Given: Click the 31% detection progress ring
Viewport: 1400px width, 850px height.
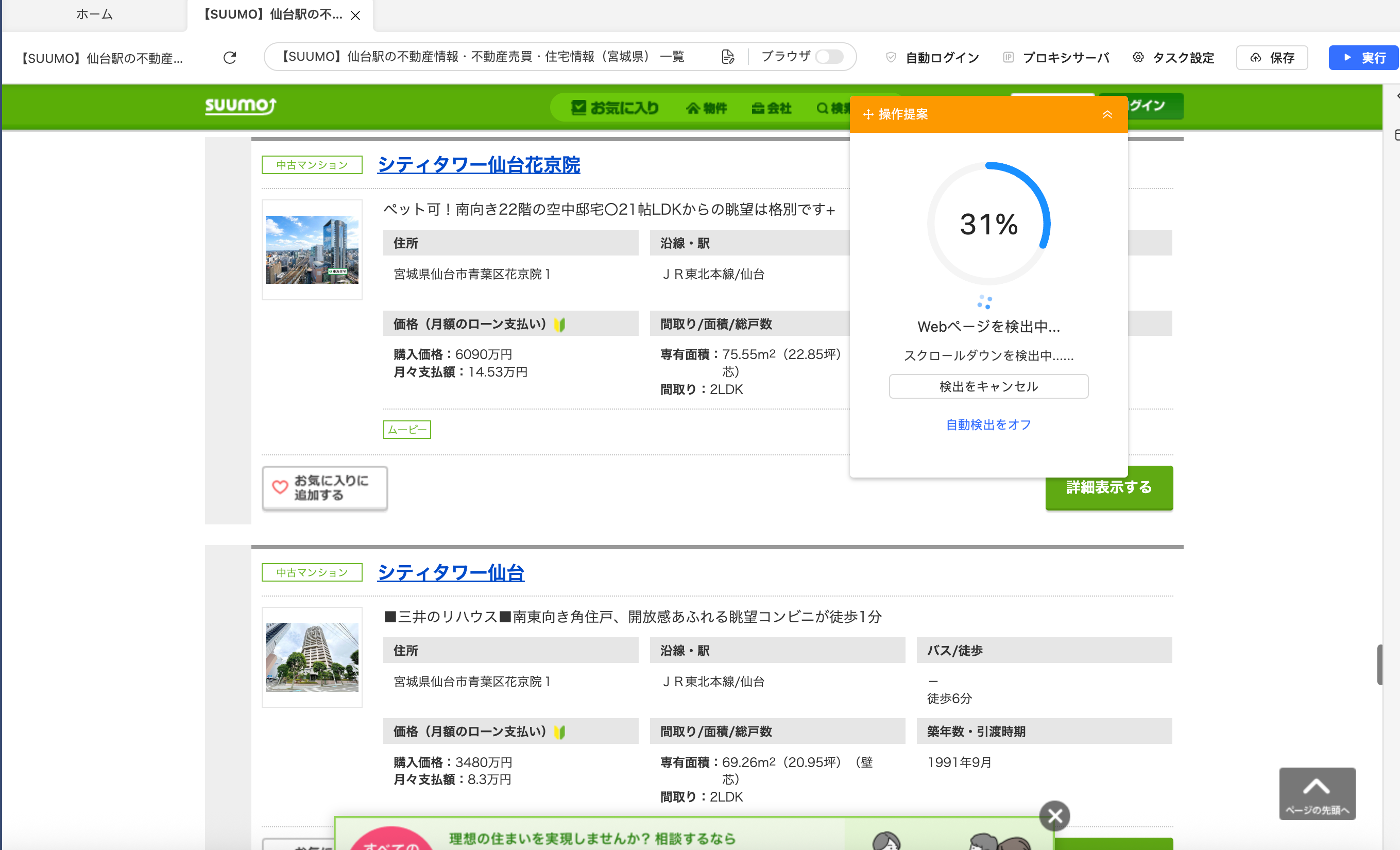Looking at the screenshot, I should pos(988,224).
